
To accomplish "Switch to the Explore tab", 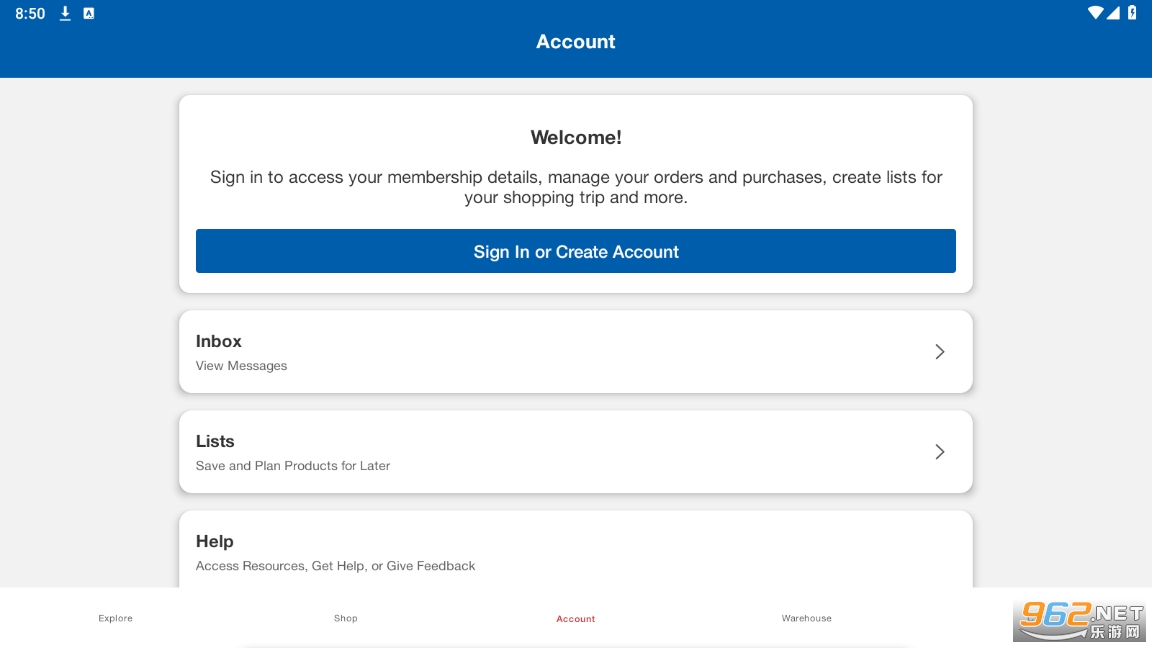I will click(x=115, y=618).
